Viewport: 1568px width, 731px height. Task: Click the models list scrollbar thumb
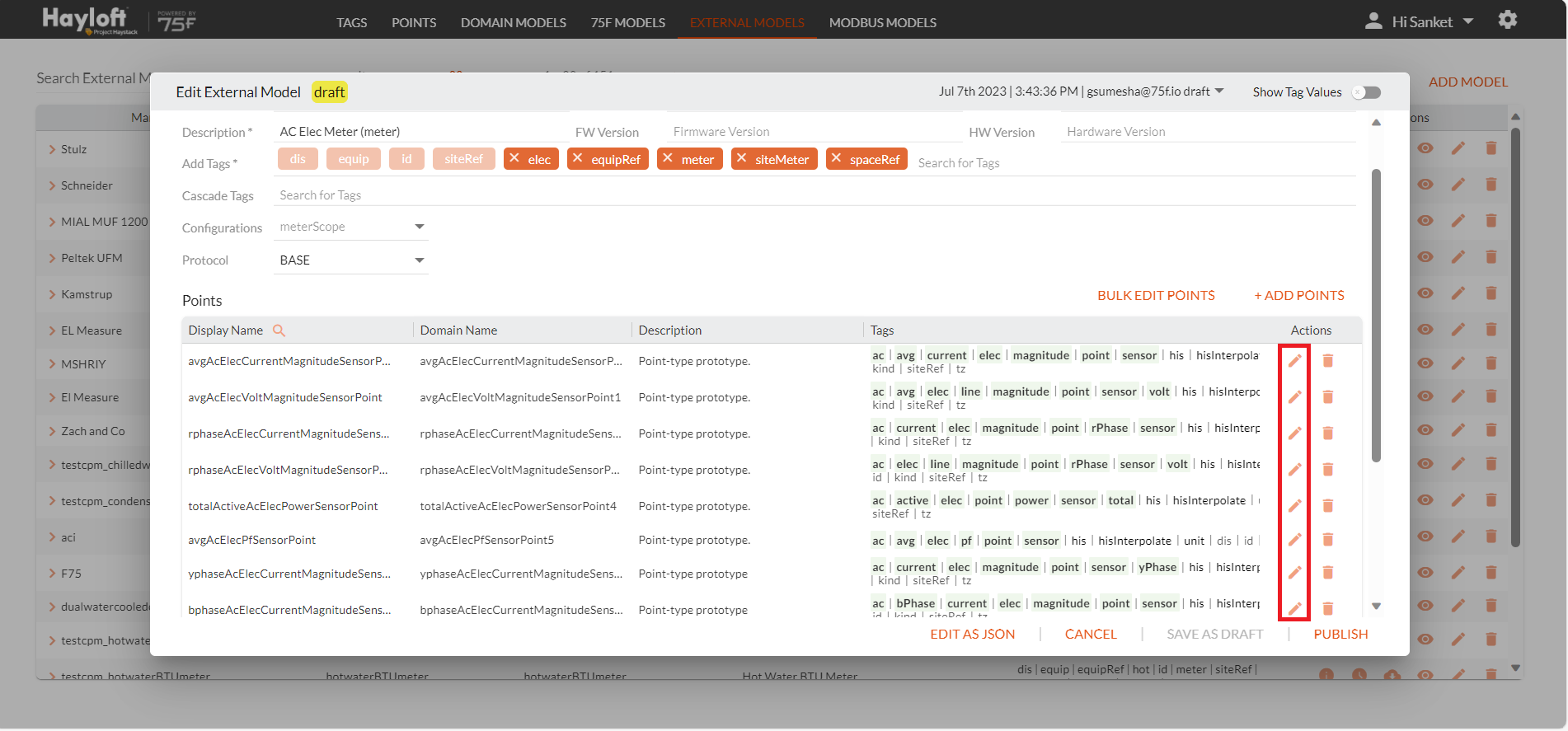1515,335
